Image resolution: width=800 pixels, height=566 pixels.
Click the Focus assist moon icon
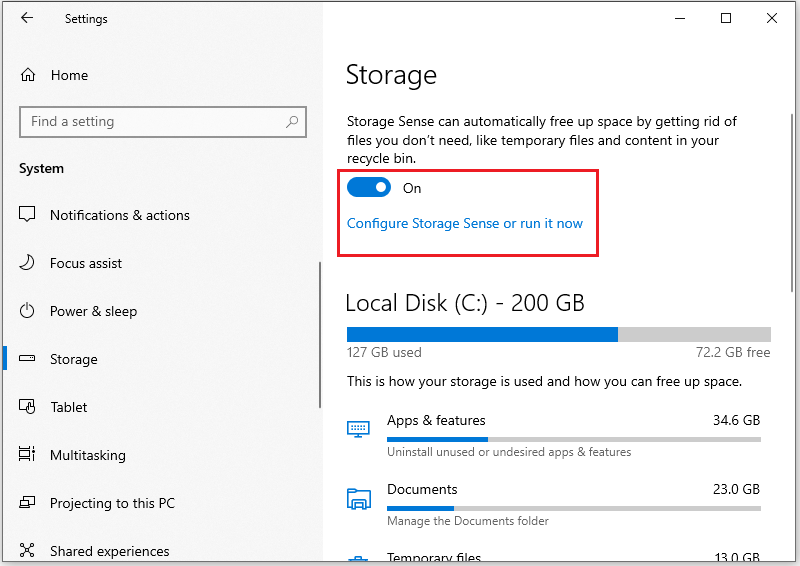click(28, 263)
